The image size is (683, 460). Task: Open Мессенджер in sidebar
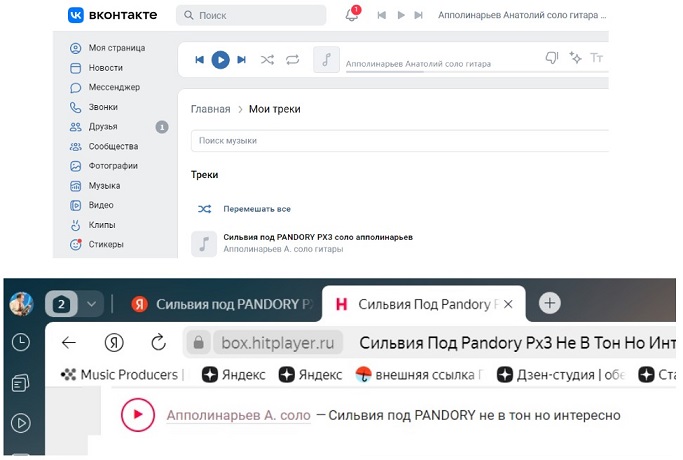(105, 88)
